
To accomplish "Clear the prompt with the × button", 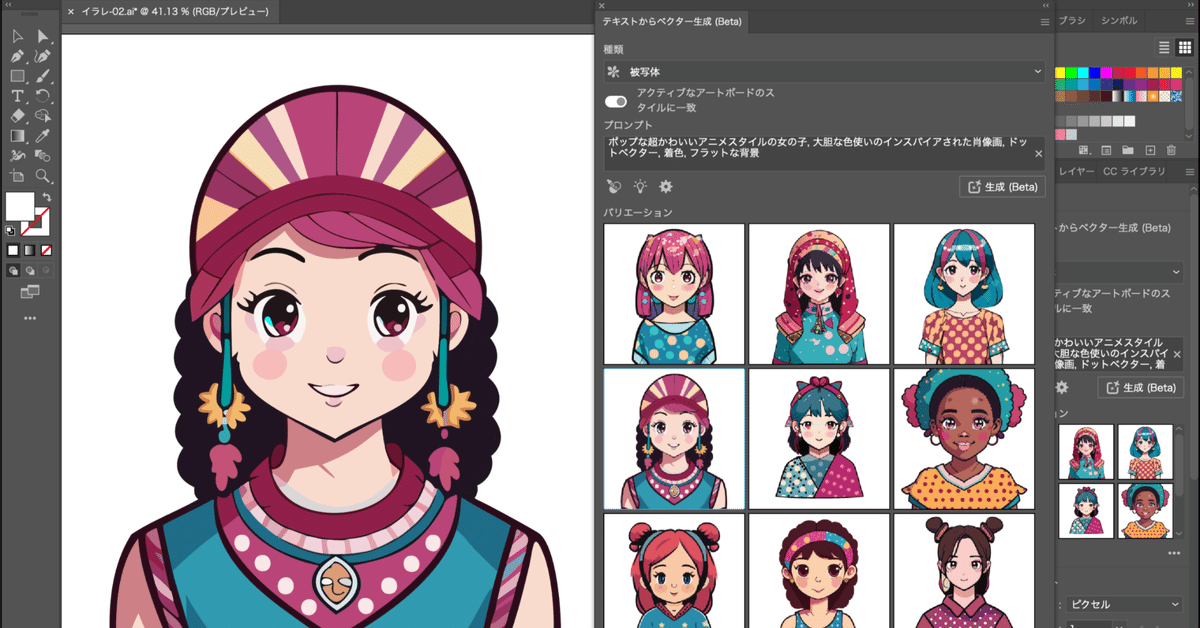I will [x=1039, y=154].
